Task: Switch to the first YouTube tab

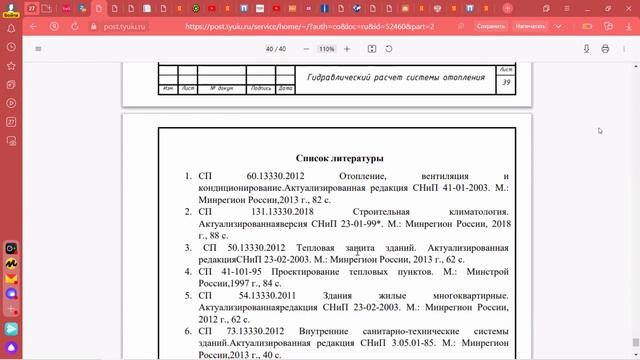Action: click(x=211, y=8)
